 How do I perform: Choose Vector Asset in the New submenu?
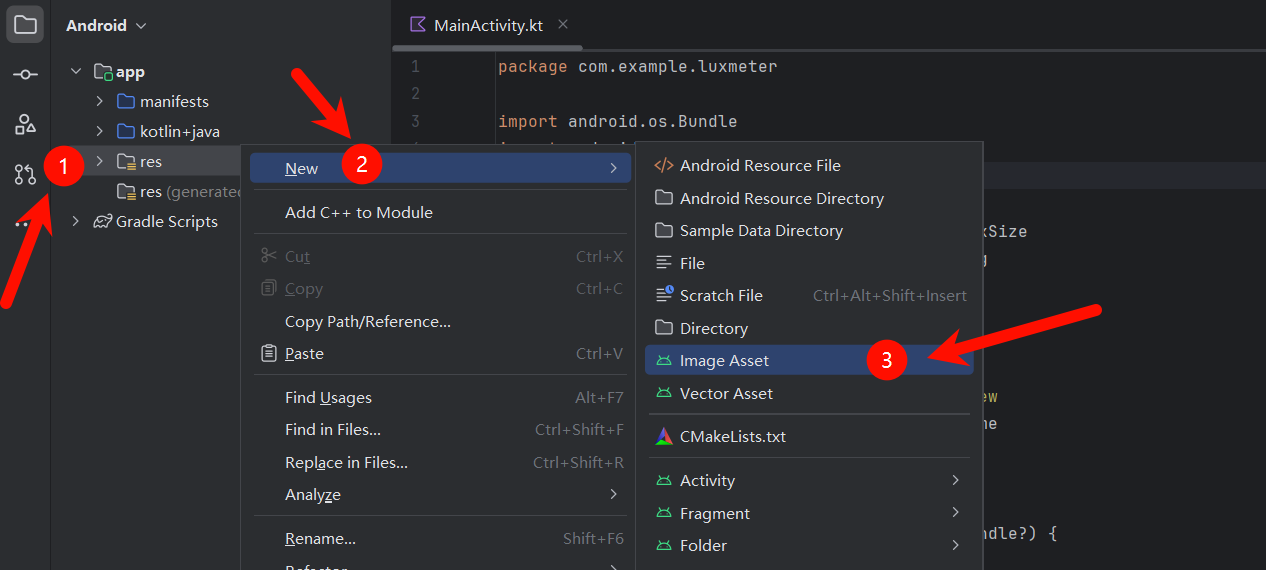(726, 394)
